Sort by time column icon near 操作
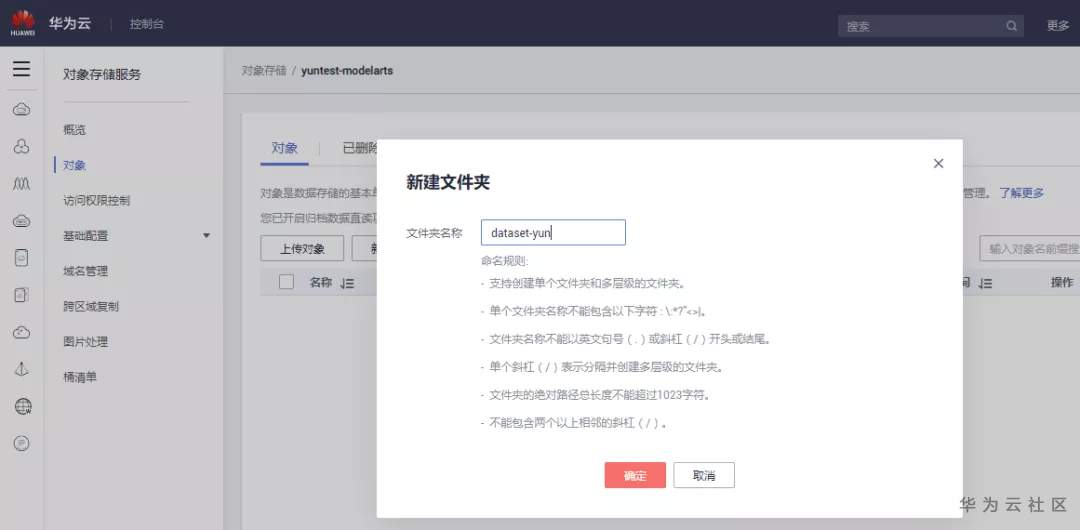This screenshot has width=1080, height=530. 986,283
